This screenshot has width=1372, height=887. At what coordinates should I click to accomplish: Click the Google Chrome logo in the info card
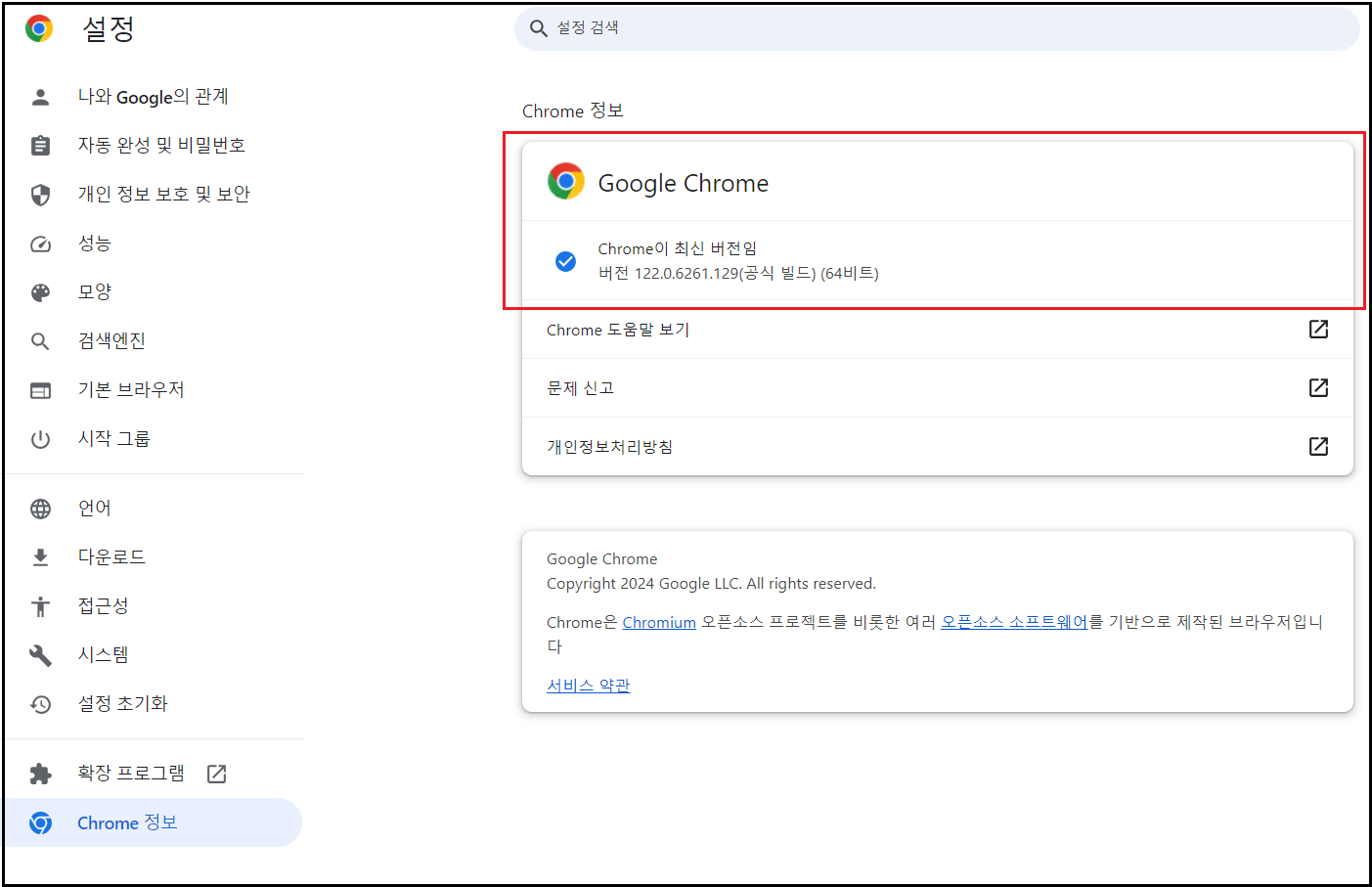tap(563, 180)
